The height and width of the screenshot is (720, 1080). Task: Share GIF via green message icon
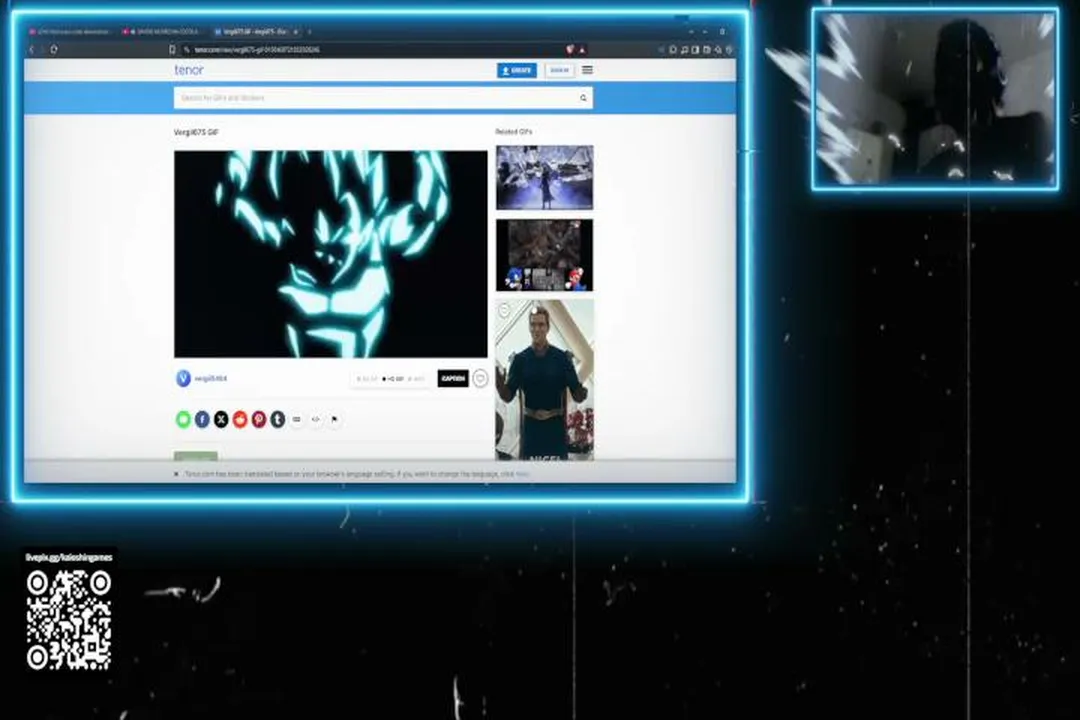[x=183, y=419]
